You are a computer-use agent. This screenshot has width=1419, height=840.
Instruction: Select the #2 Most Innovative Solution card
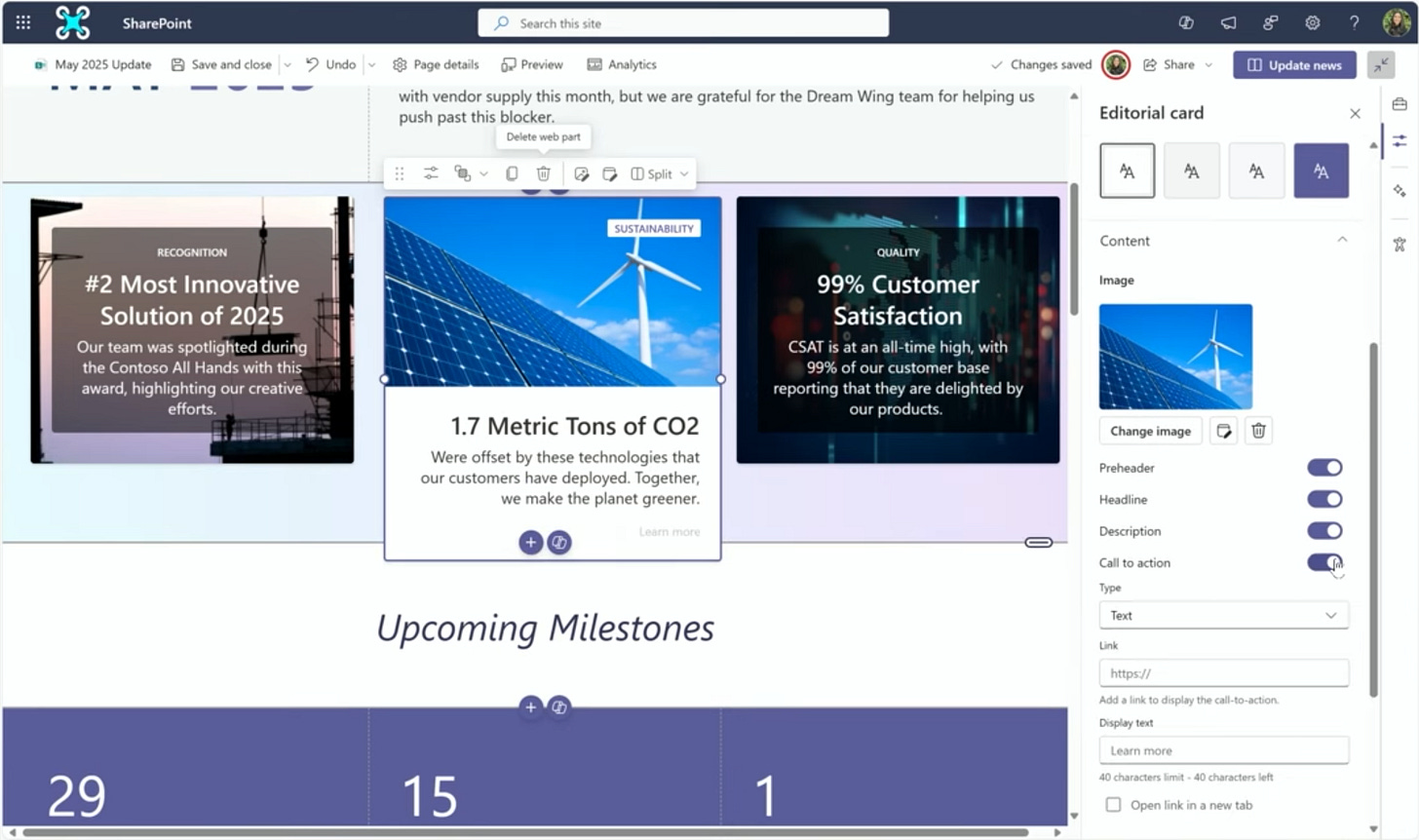192,330
